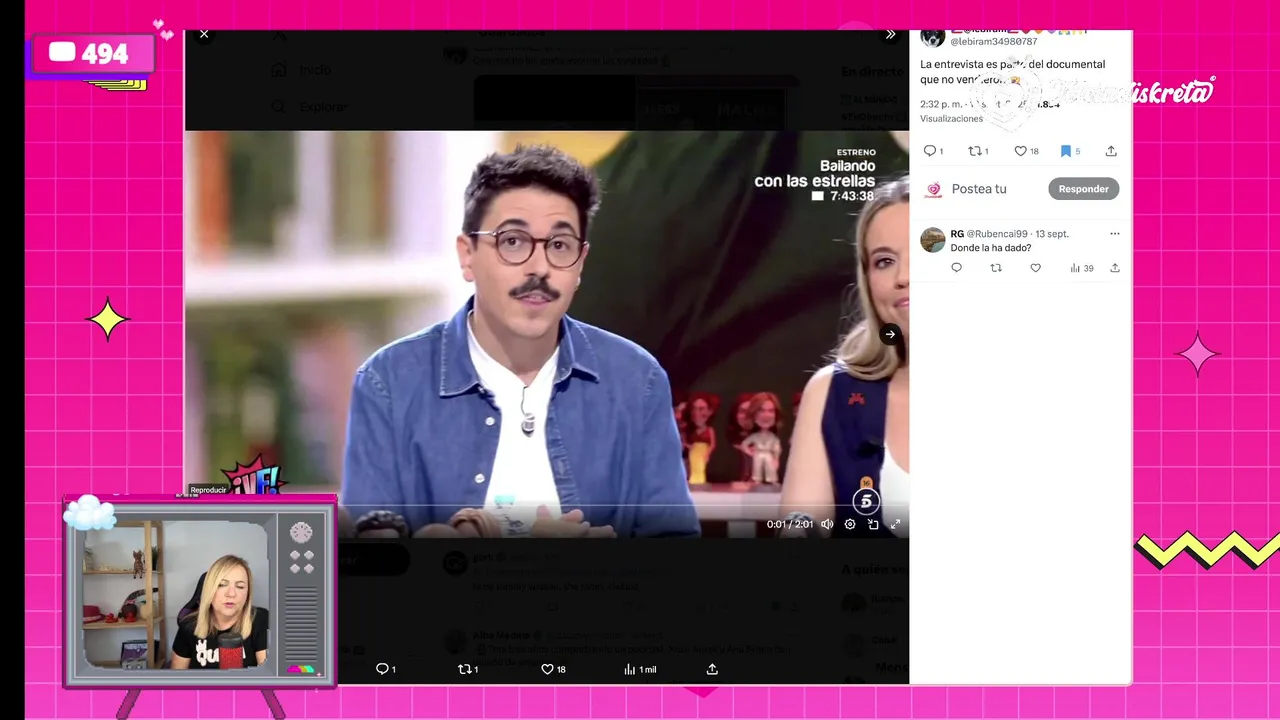Click tweet text 'La entrevista es parte del documental'

(1012, 64)
